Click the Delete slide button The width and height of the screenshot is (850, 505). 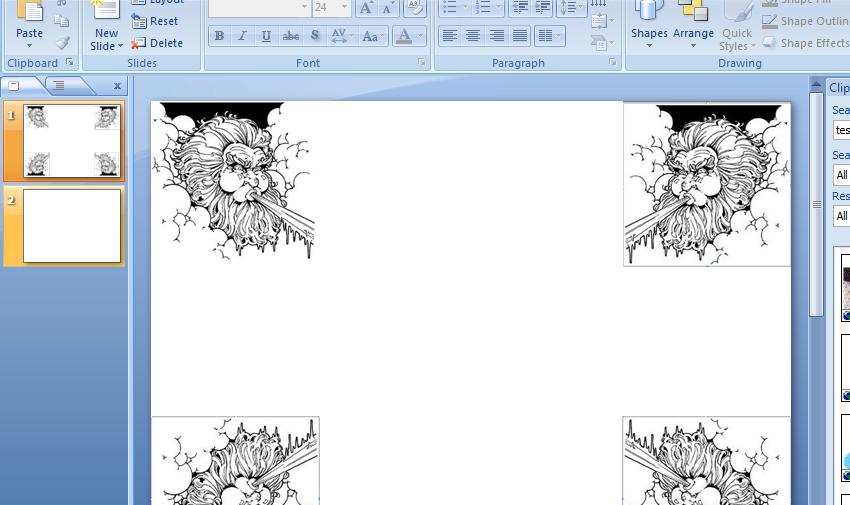pyautogui.click(x=157, y=43)
